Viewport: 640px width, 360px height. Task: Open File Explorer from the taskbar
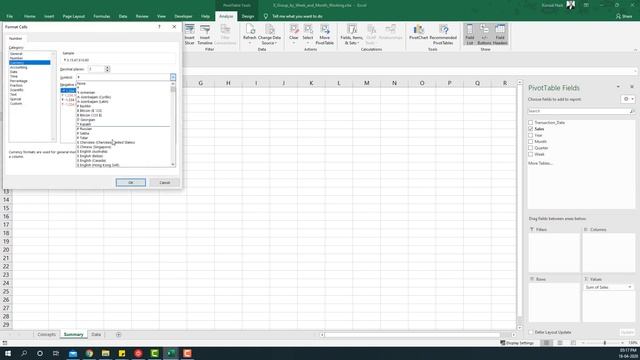click(106, 353)
